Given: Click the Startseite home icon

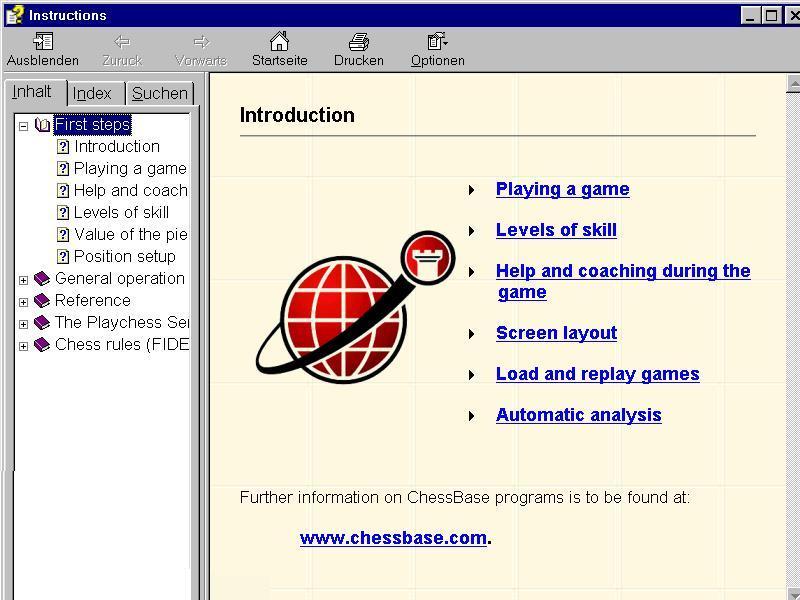Looking at the screenshot, I should (279, 42).
